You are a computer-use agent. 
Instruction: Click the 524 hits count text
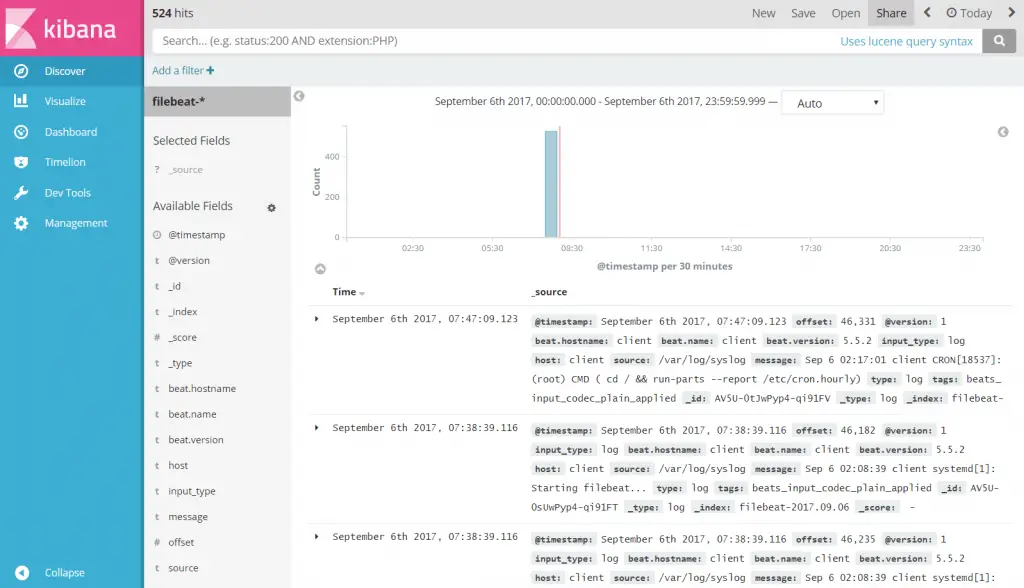[172, 13]
